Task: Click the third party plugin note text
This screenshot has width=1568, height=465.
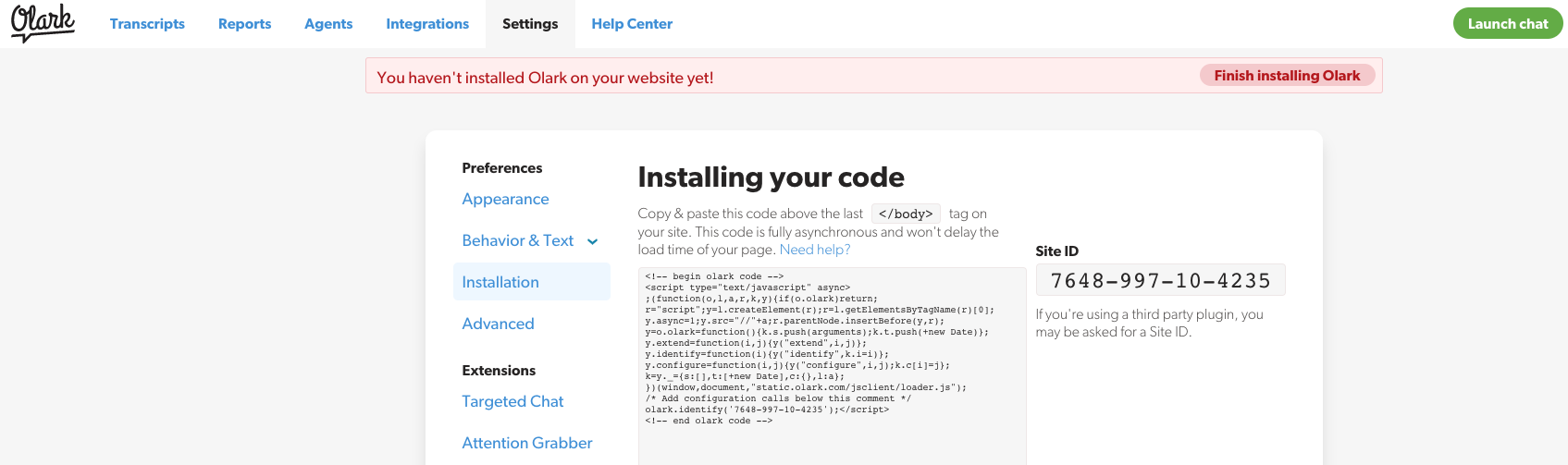Action: (1150, 324)
